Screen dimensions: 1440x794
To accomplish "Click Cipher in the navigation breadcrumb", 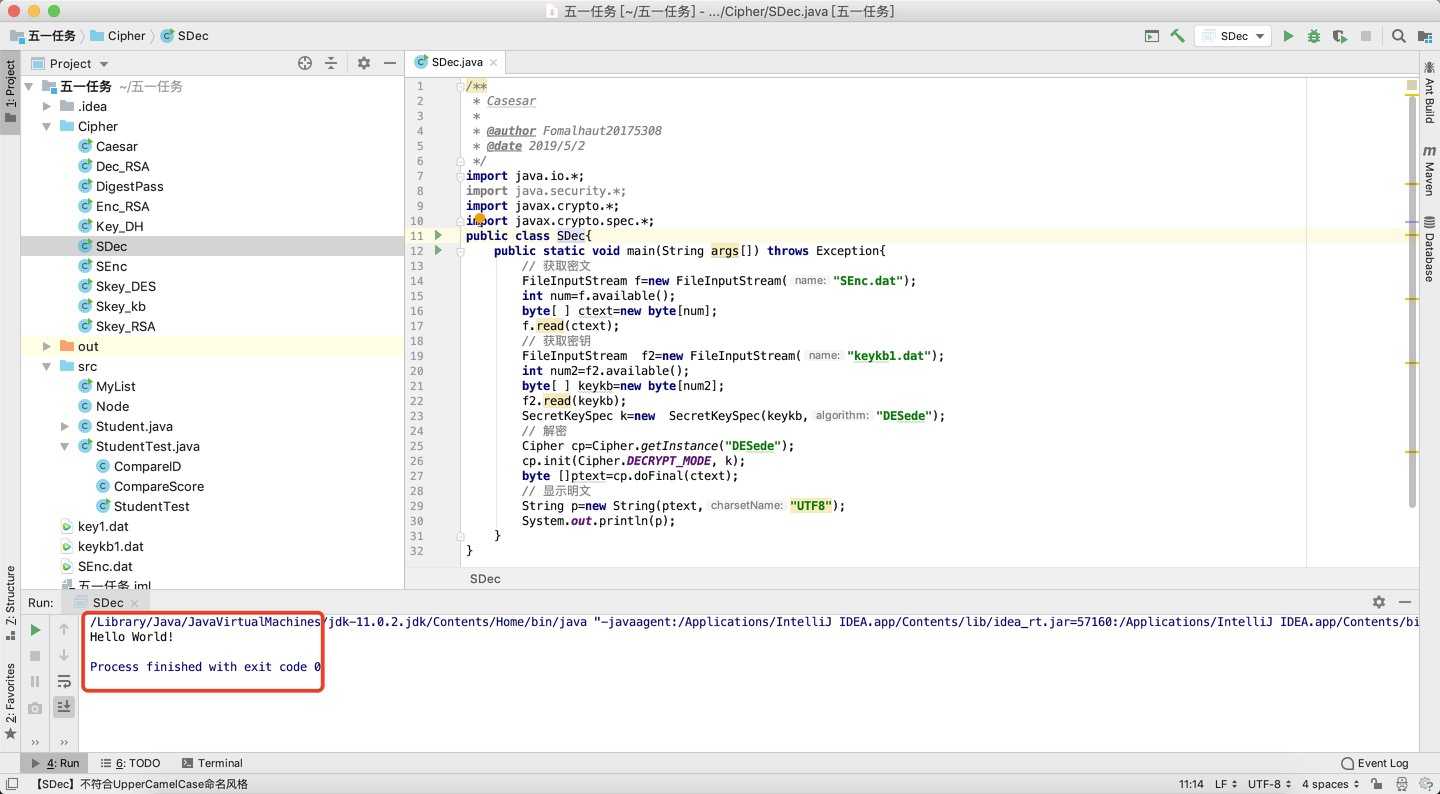I will (x=118, y=36).
